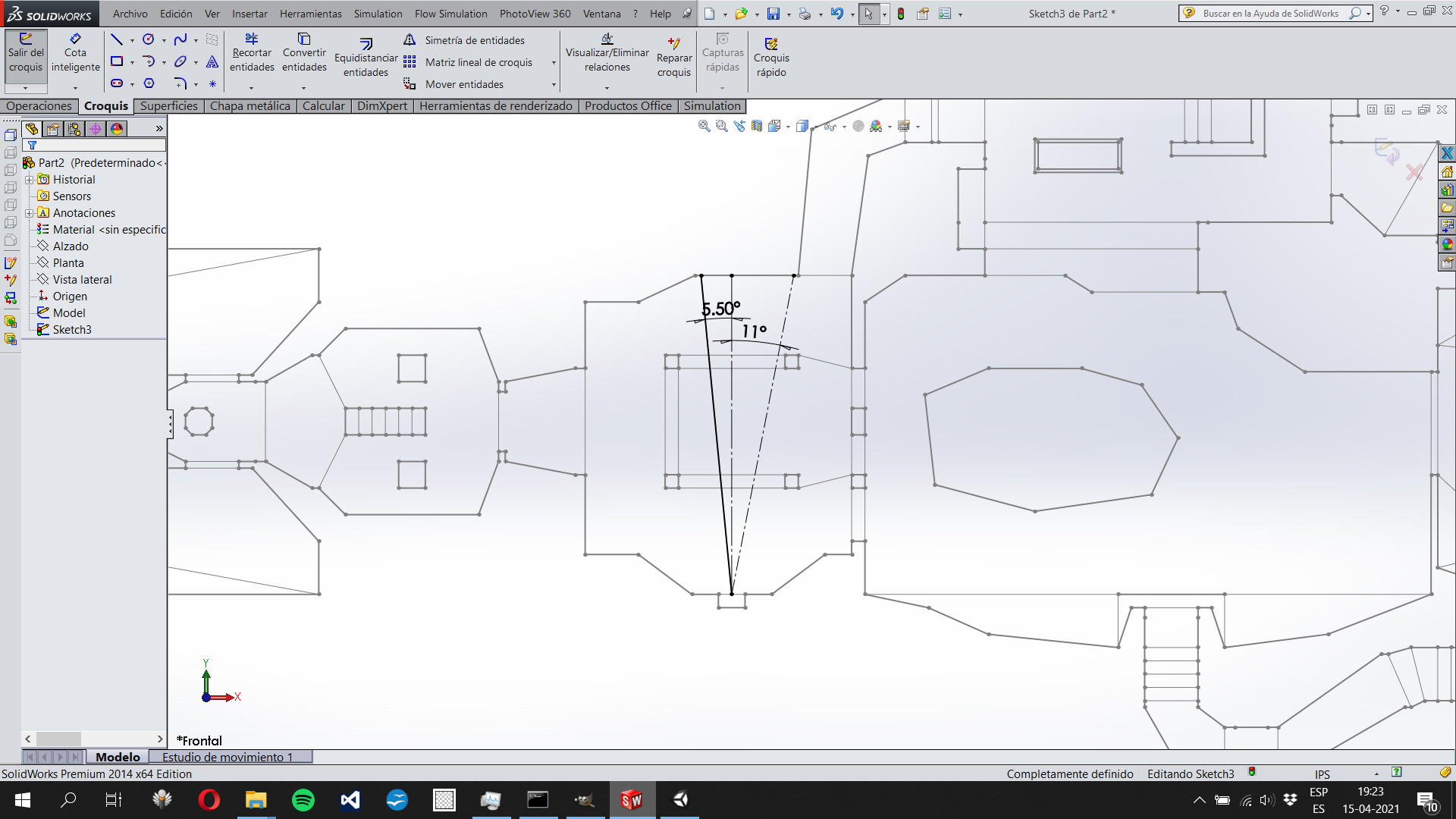Select Vista lateral plane in tree
Screen dimensions: 1456x819
pyautogui.click(x=82, y=280)
